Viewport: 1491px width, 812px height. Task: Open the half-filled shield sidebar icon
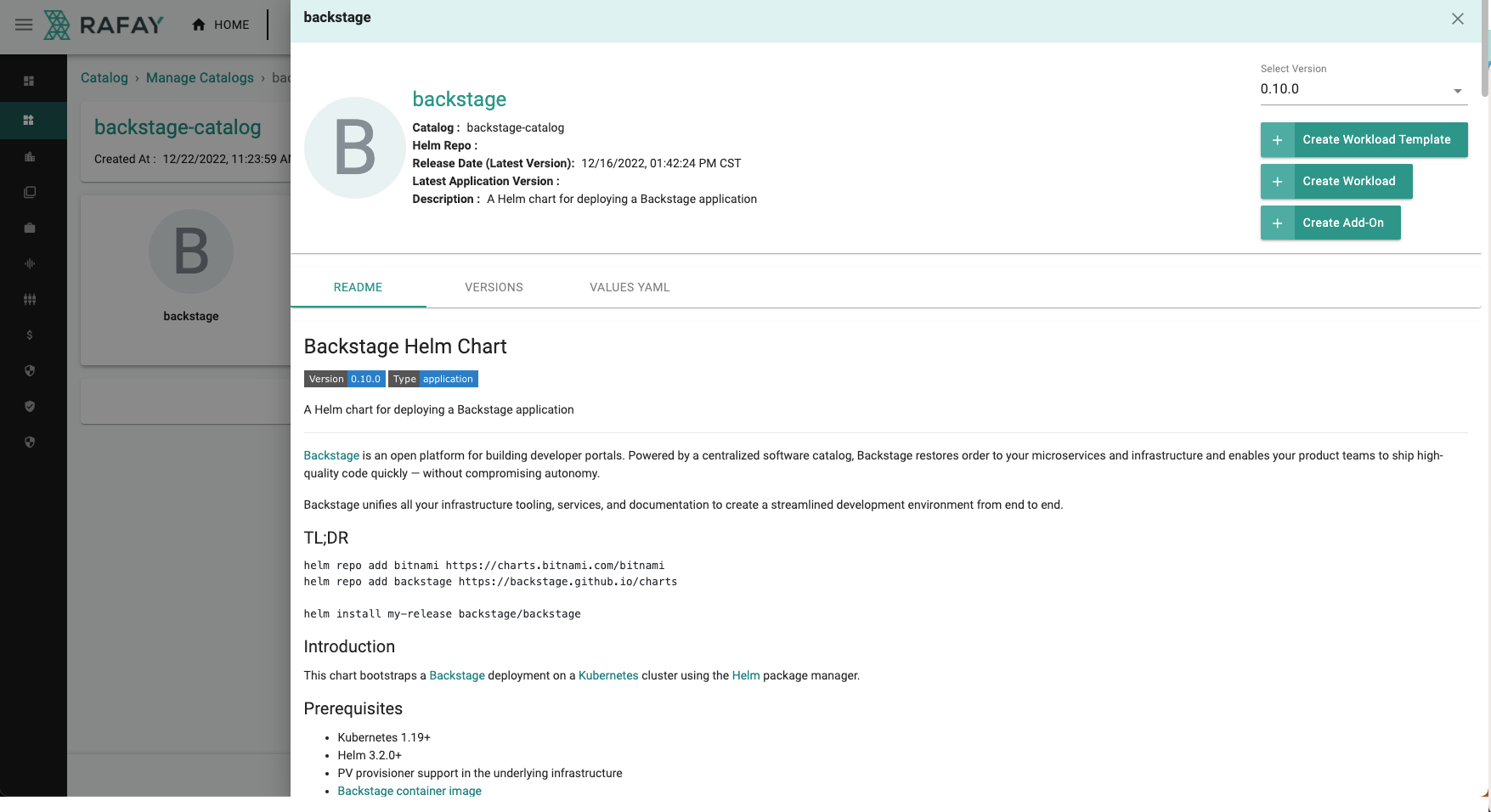[x=29, y=370]
